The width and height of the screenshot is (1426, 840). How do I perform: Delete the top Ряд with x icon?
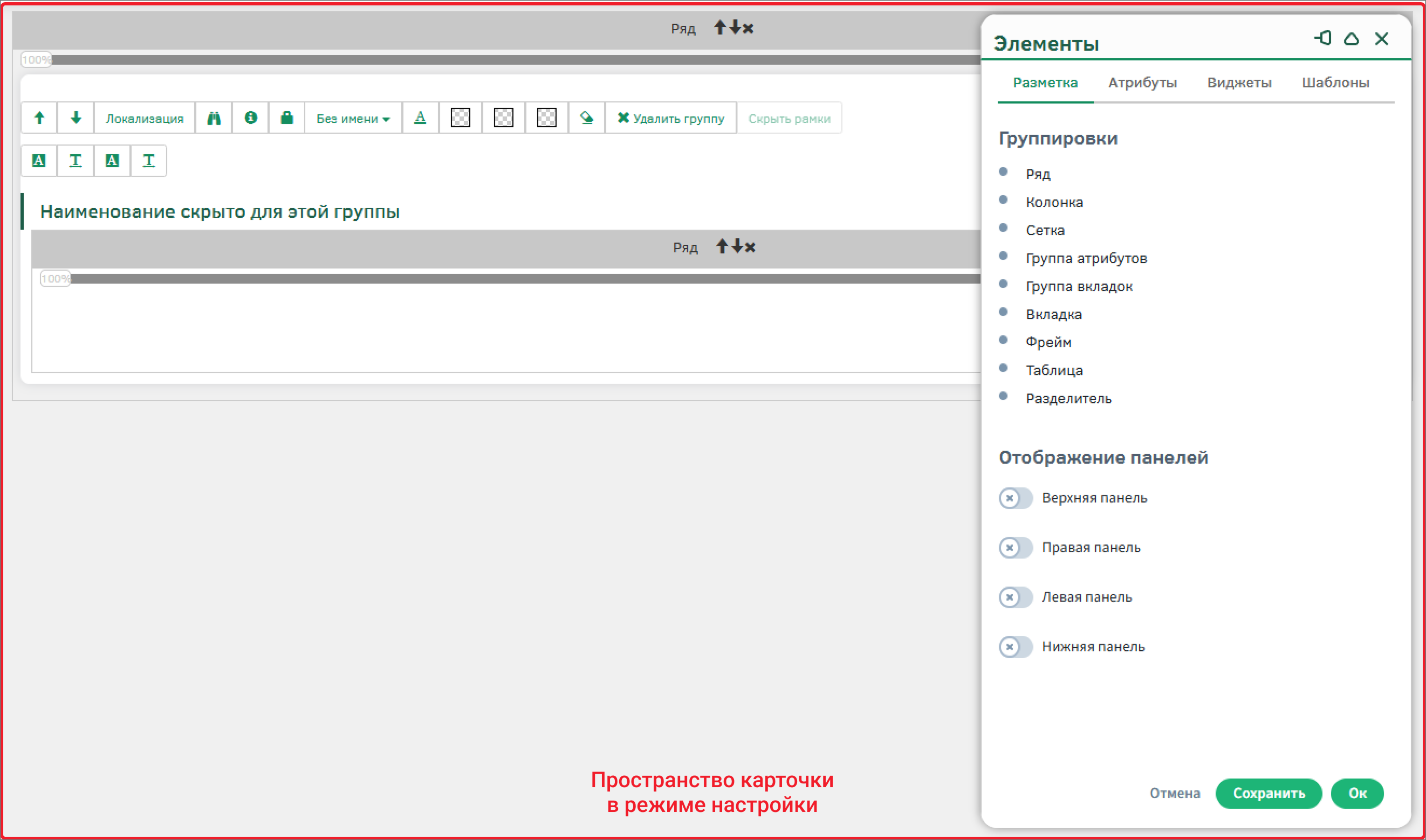coord(749,28)
